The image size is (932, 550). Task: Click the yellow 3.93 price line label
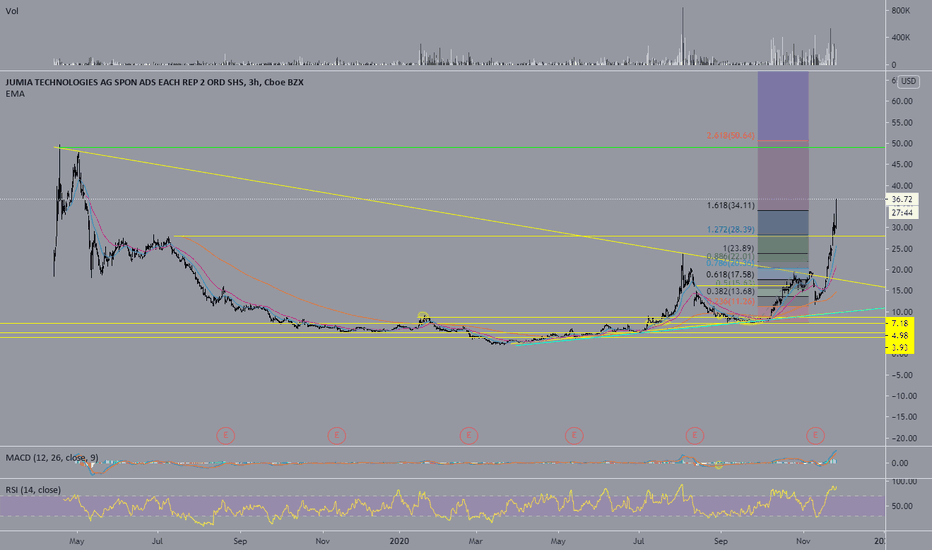(x=900, y=347)
